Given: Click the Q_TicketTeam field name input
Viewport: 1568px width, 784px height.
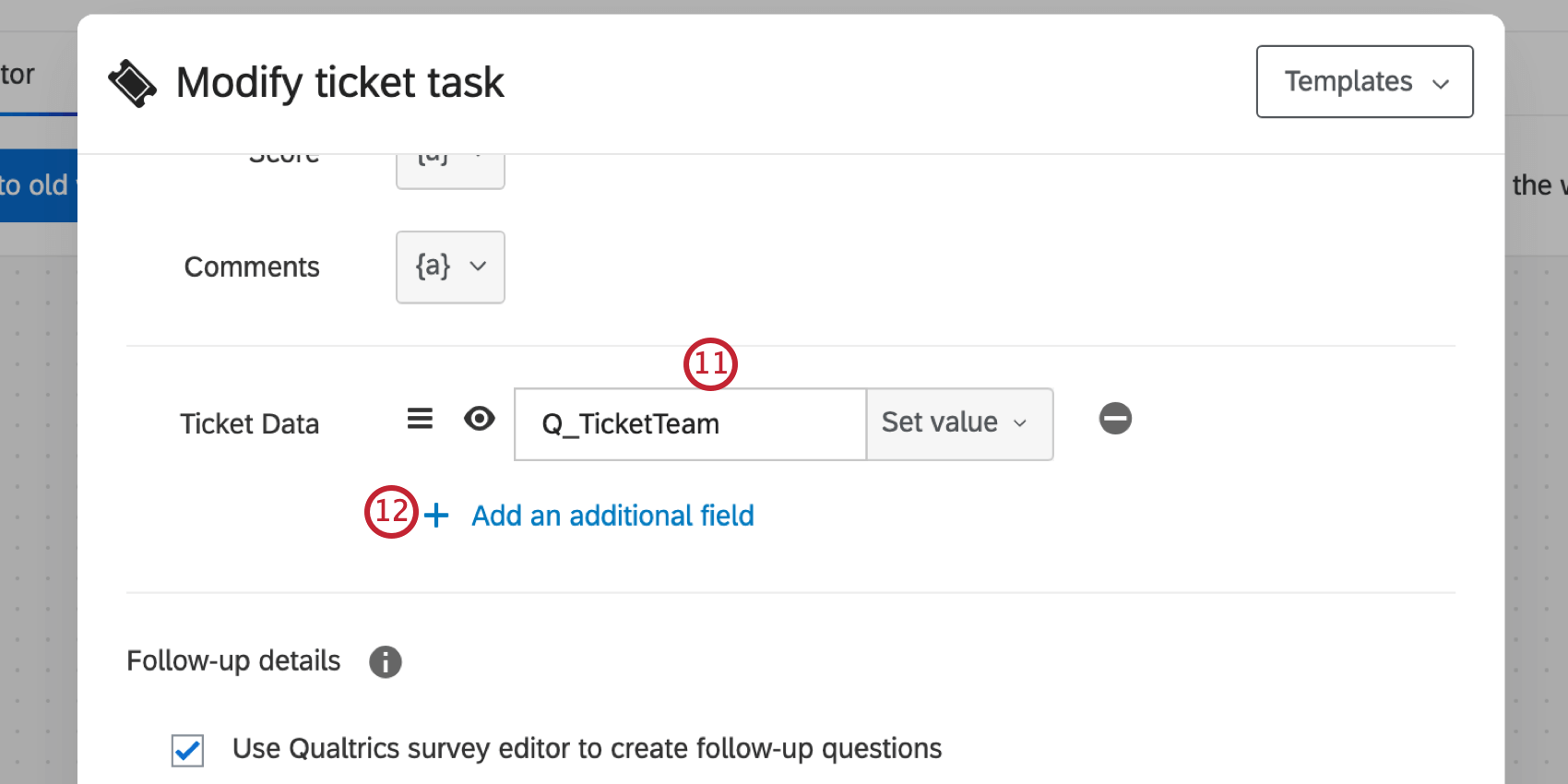Looking at the screenshot, I should coord(689,424).
